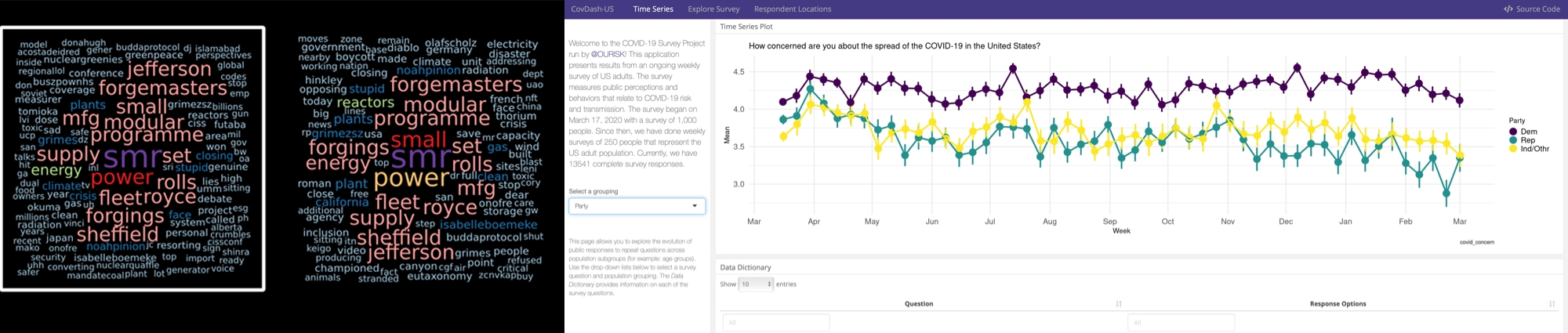Open the Respondent Locations tab
This screenshot has width=1568, height=333.
[793, 9]
